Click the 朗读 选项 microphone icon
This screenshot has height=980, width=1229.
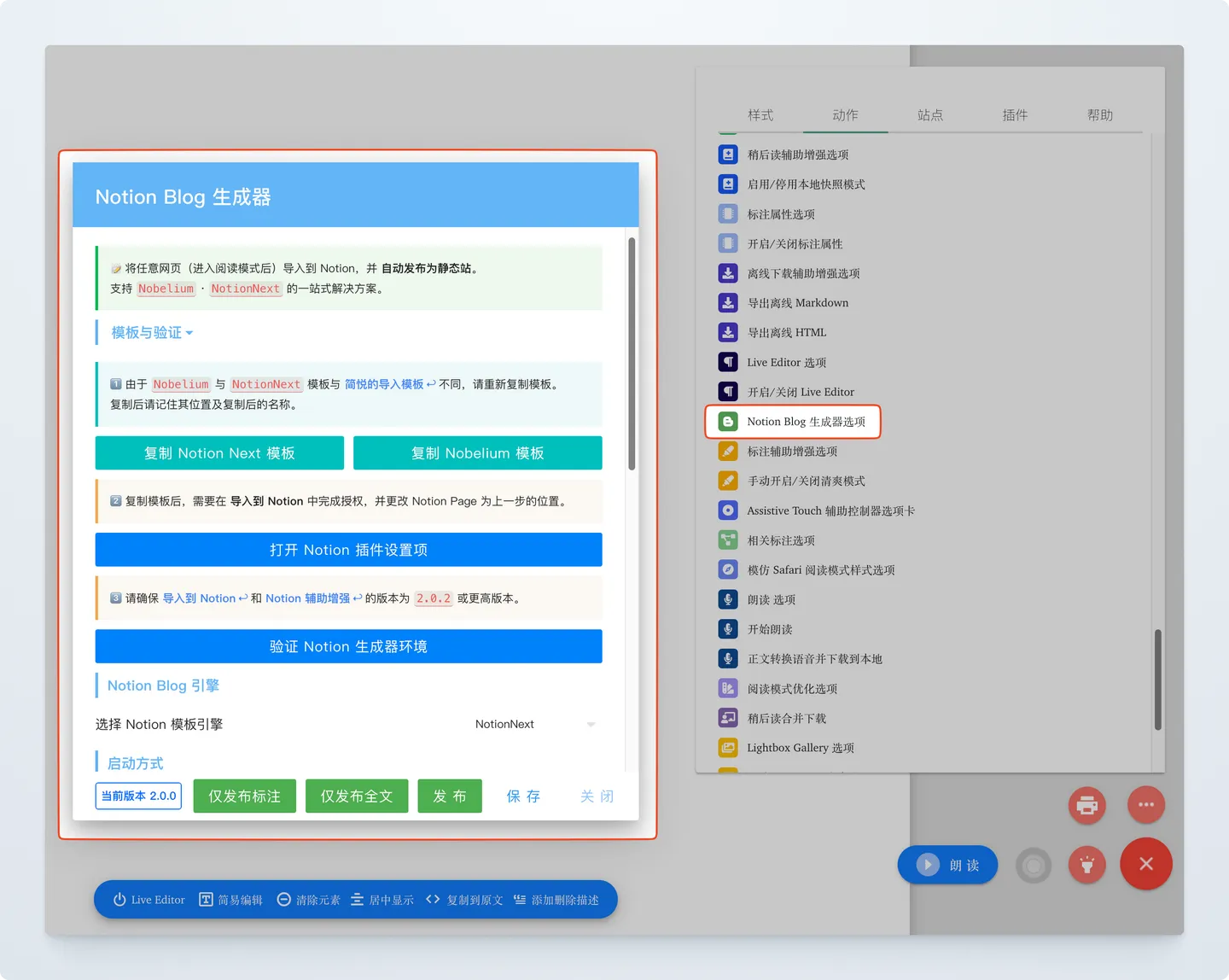coord(728,599)
